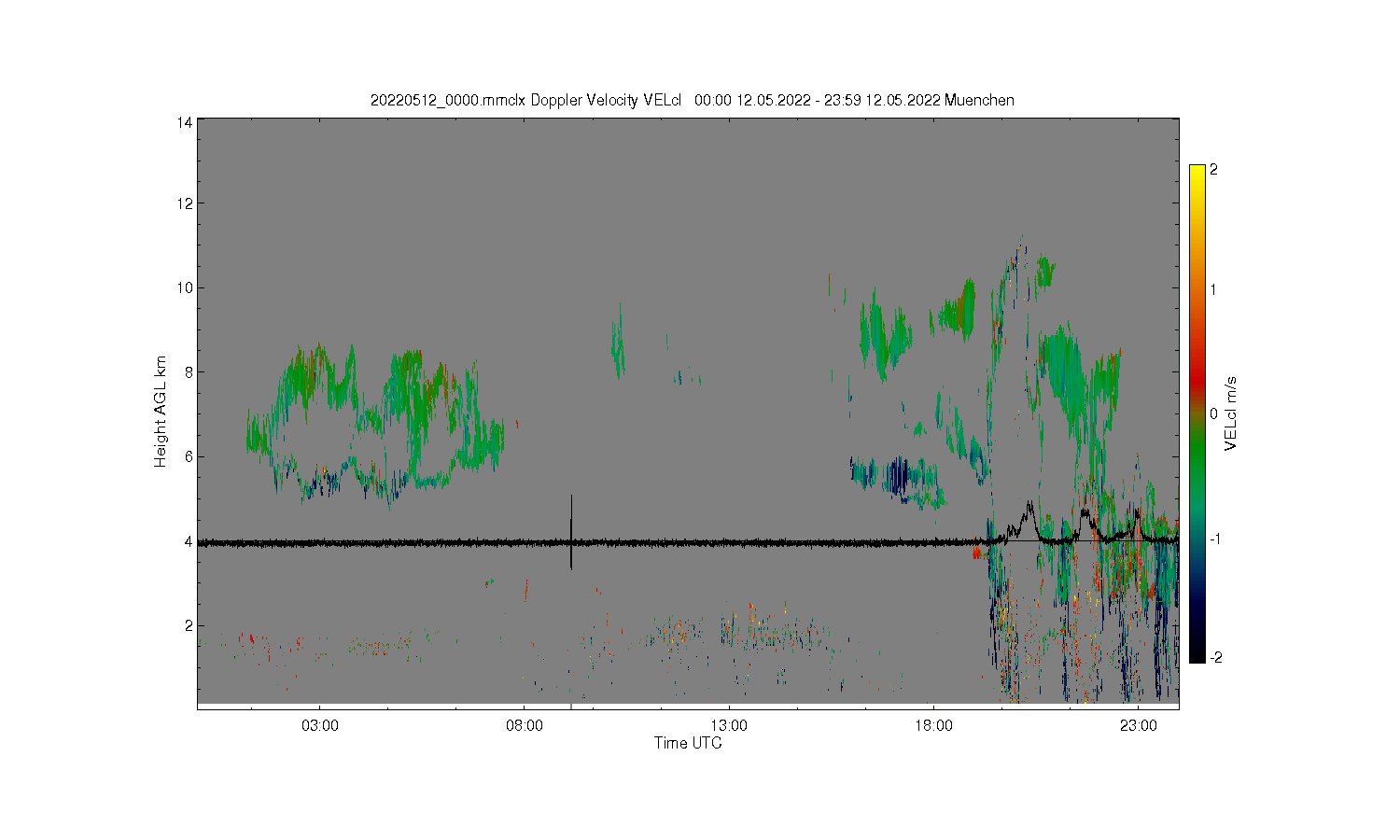Click the "Height AGL km" y-axis label
Screen dimensions: 1400x840
[161, 412]
